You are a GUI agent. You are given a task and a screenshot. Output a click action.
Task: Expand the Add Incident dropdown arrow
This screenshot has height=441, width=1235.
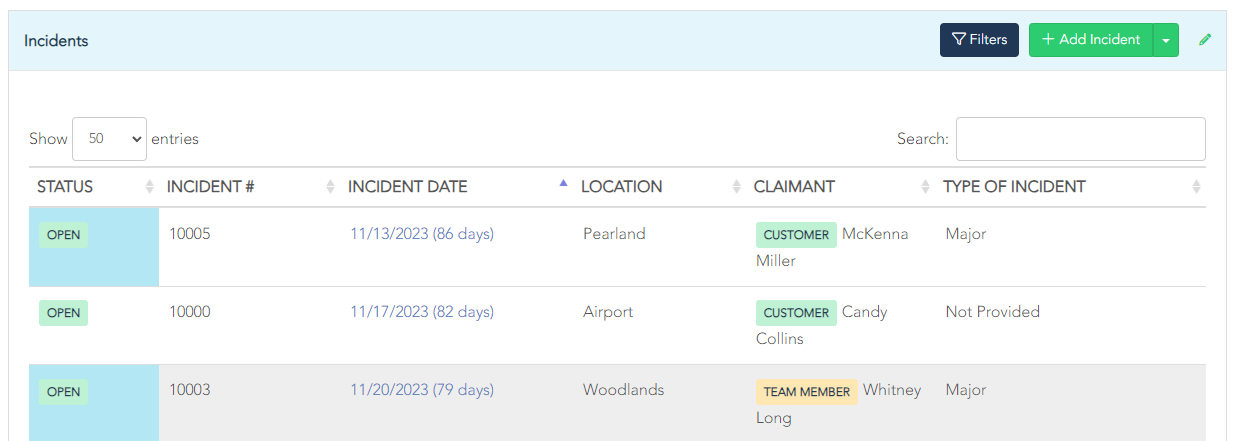tap(1166, 40)
